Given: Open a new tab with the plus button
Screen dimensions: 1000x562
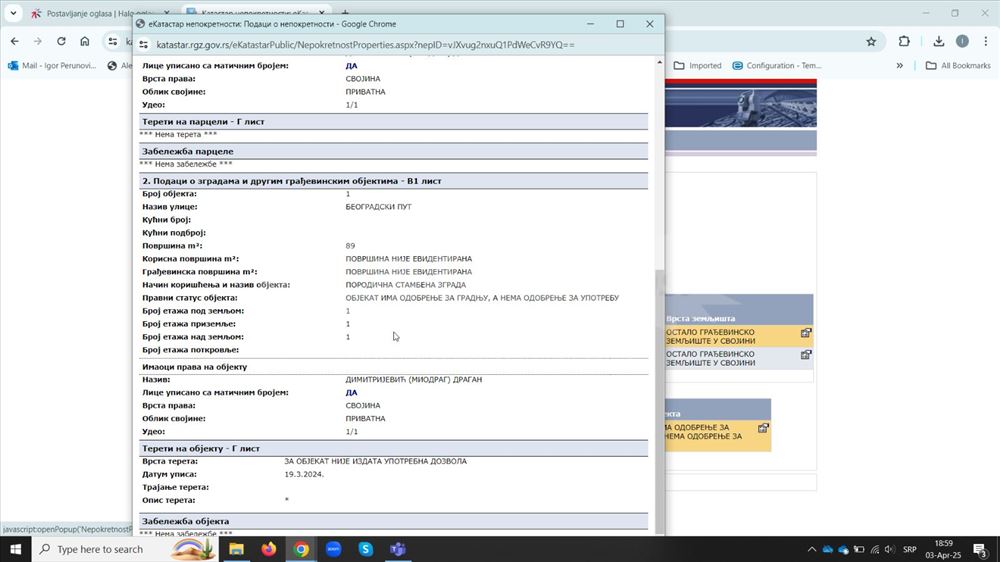Looking at the screenshot, I should tap(345, 13).
